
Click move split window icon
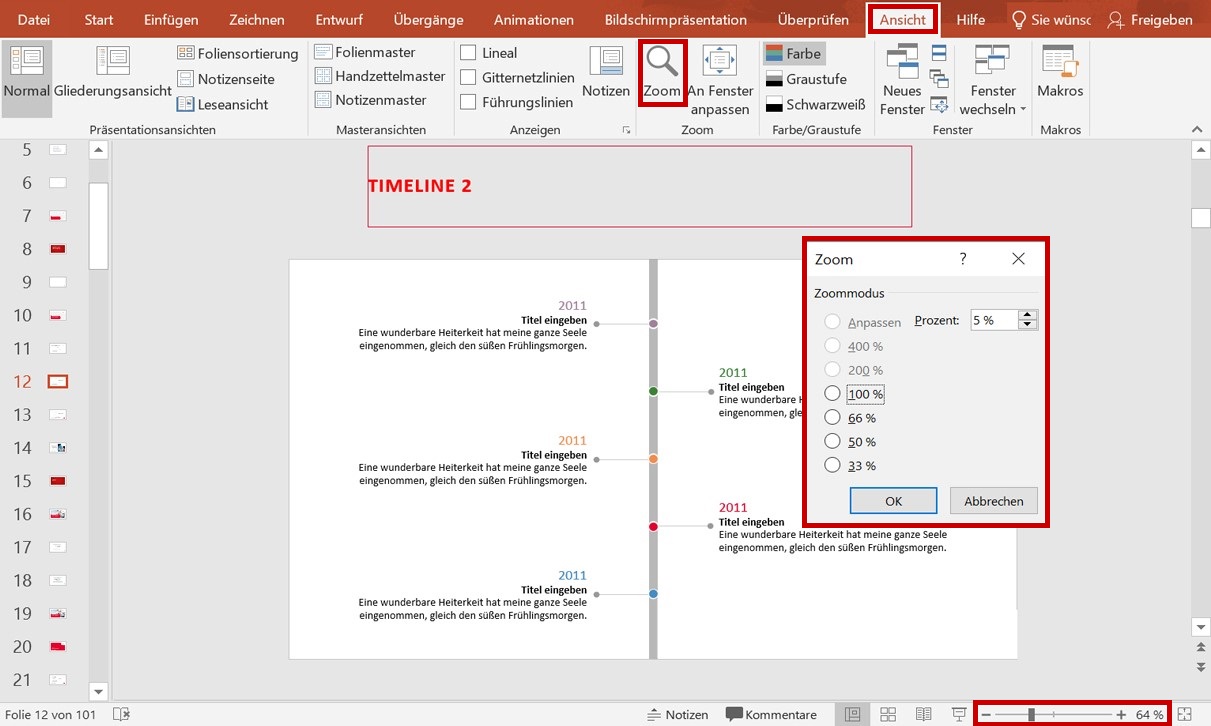click(x=939, y=103)
